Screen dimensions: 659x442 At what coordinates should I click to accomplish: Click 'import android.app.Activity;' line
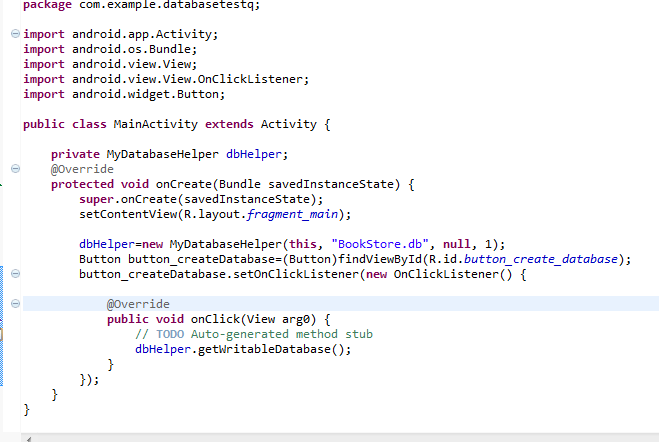(x=121, y=34)
